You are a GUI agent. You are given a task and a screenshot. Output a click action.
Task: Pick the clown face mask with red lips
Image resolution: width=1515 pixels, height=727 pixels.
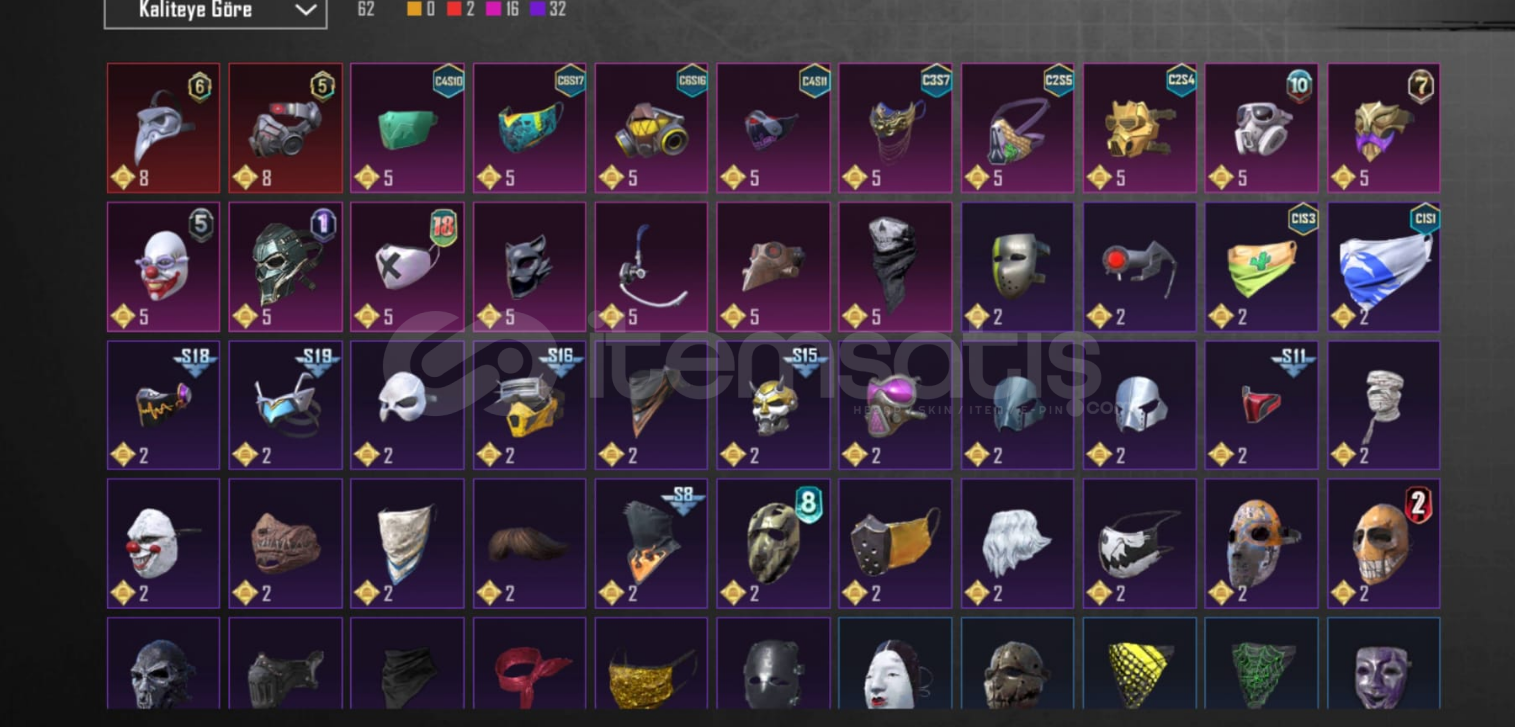point(163,267)
